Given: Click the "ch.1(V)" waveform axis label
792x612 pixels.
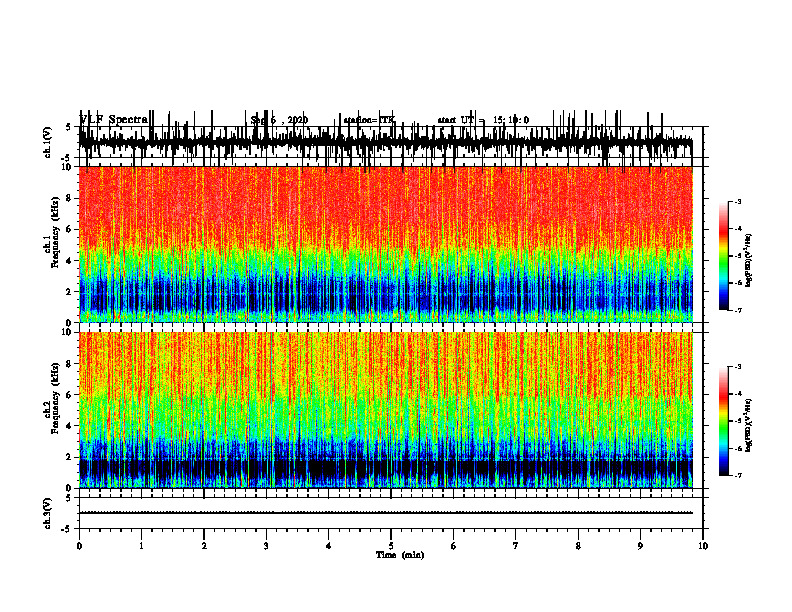Looking at the screenshot, I should pyautogui.click(x=47, y=142).
